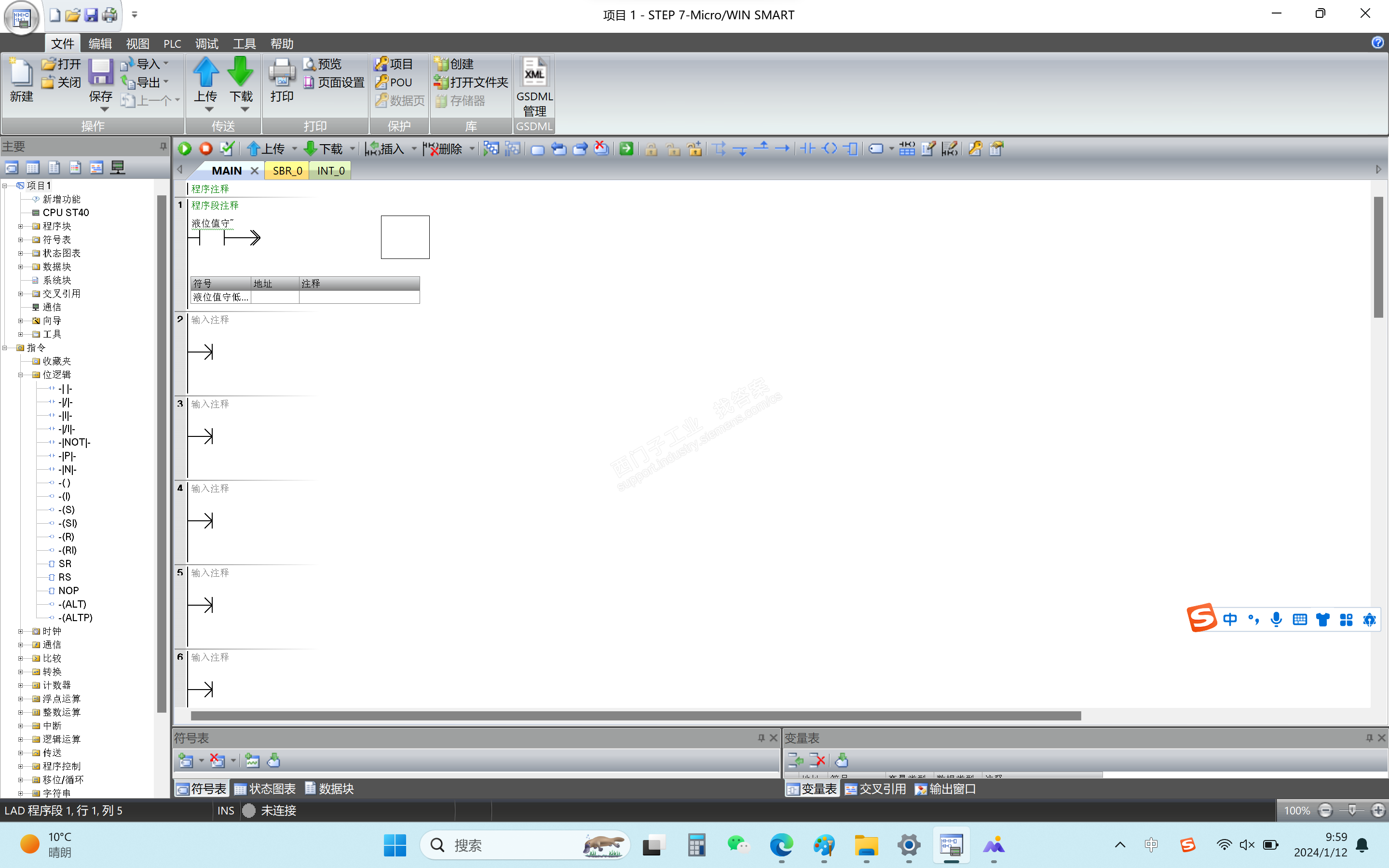Expand the 程序块 tree node
Viewport: 1389px width, 868px height.
coord(21,226)
